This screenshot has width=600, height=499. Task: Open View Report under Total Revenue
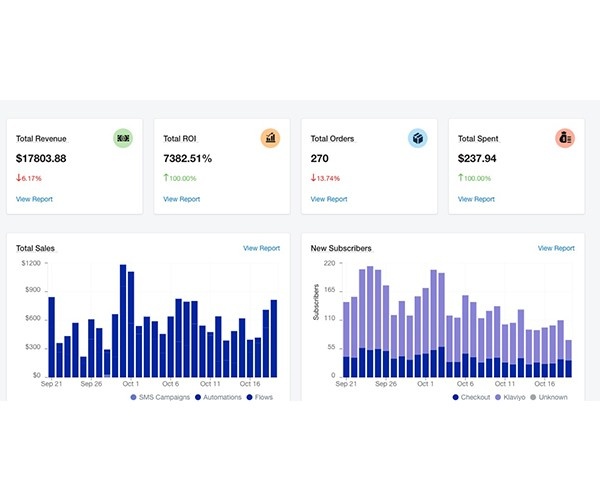34,199
